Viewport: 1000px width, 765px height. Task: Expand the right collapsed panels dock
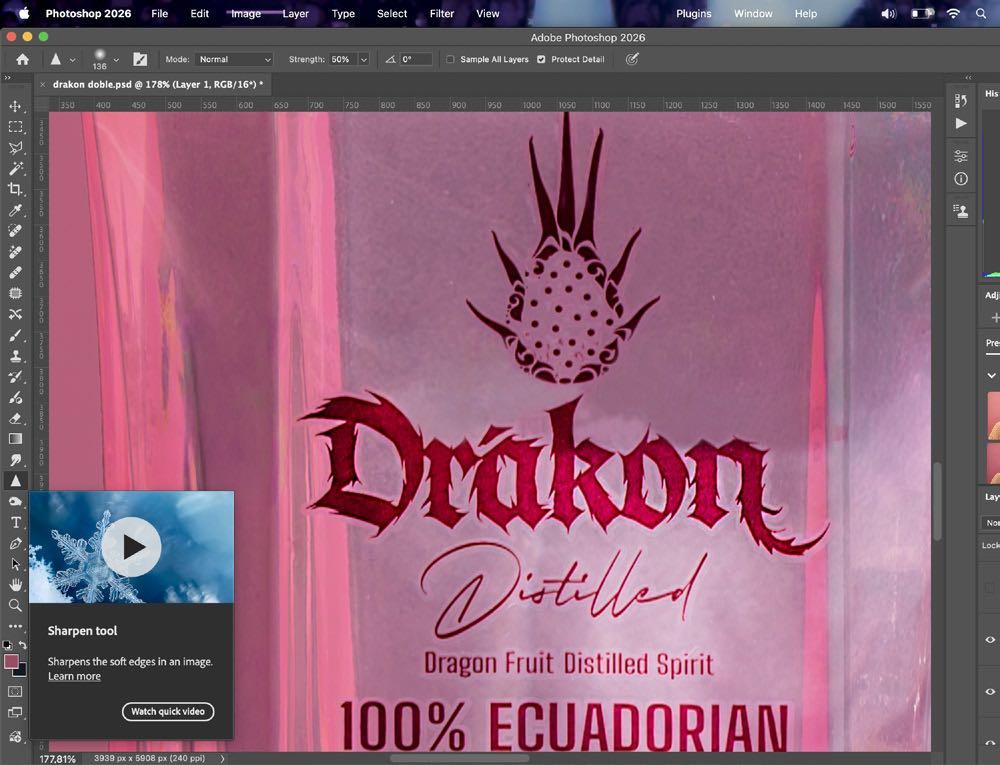click(x=968, y=78)
